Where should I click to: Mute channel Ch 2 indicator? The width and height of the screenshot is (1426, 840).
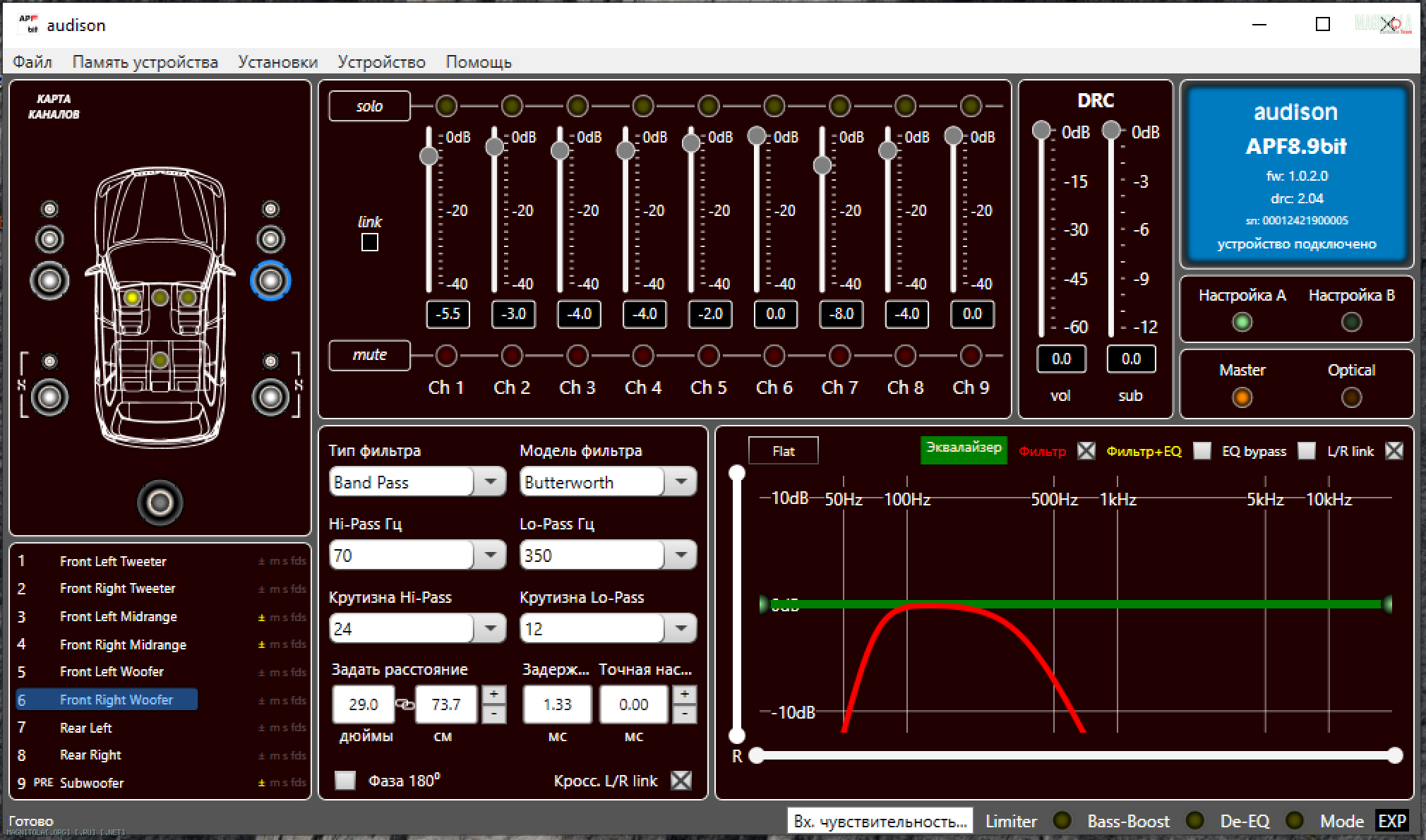pyautogui.click(x=512, y=355)
